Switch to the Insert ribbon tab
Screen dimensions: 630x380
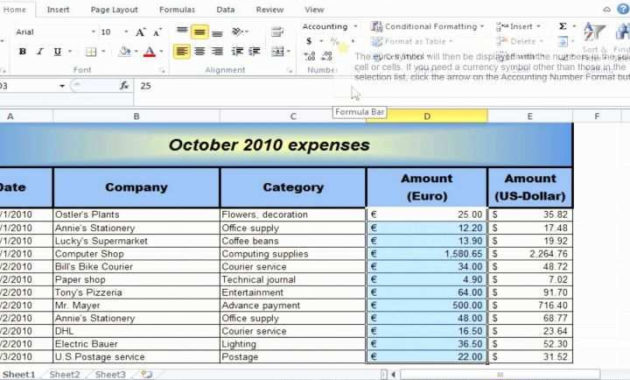click(x=58, y=10)
